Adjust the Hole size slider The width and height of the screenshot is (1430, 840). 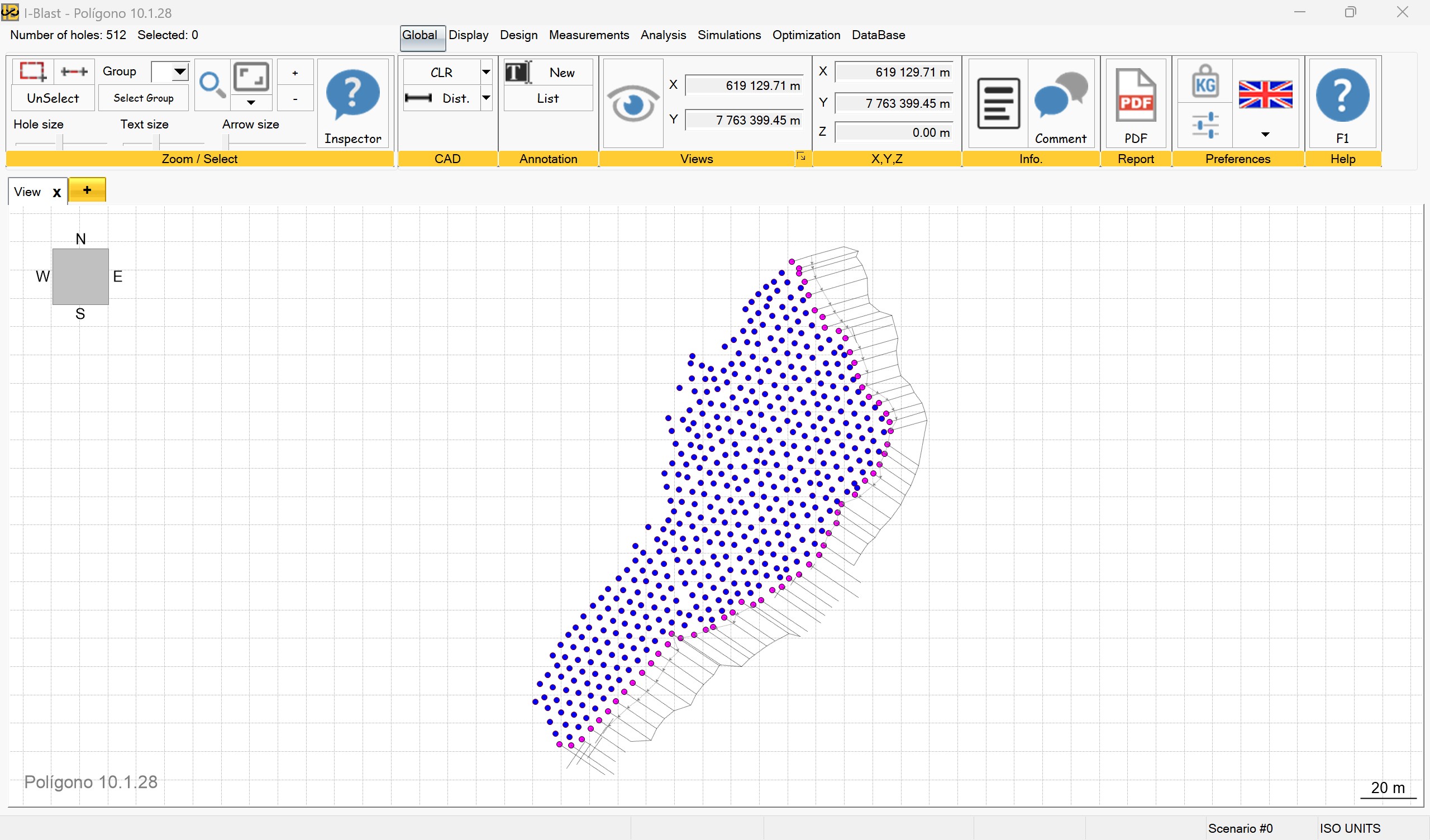[x=60, y=141]
